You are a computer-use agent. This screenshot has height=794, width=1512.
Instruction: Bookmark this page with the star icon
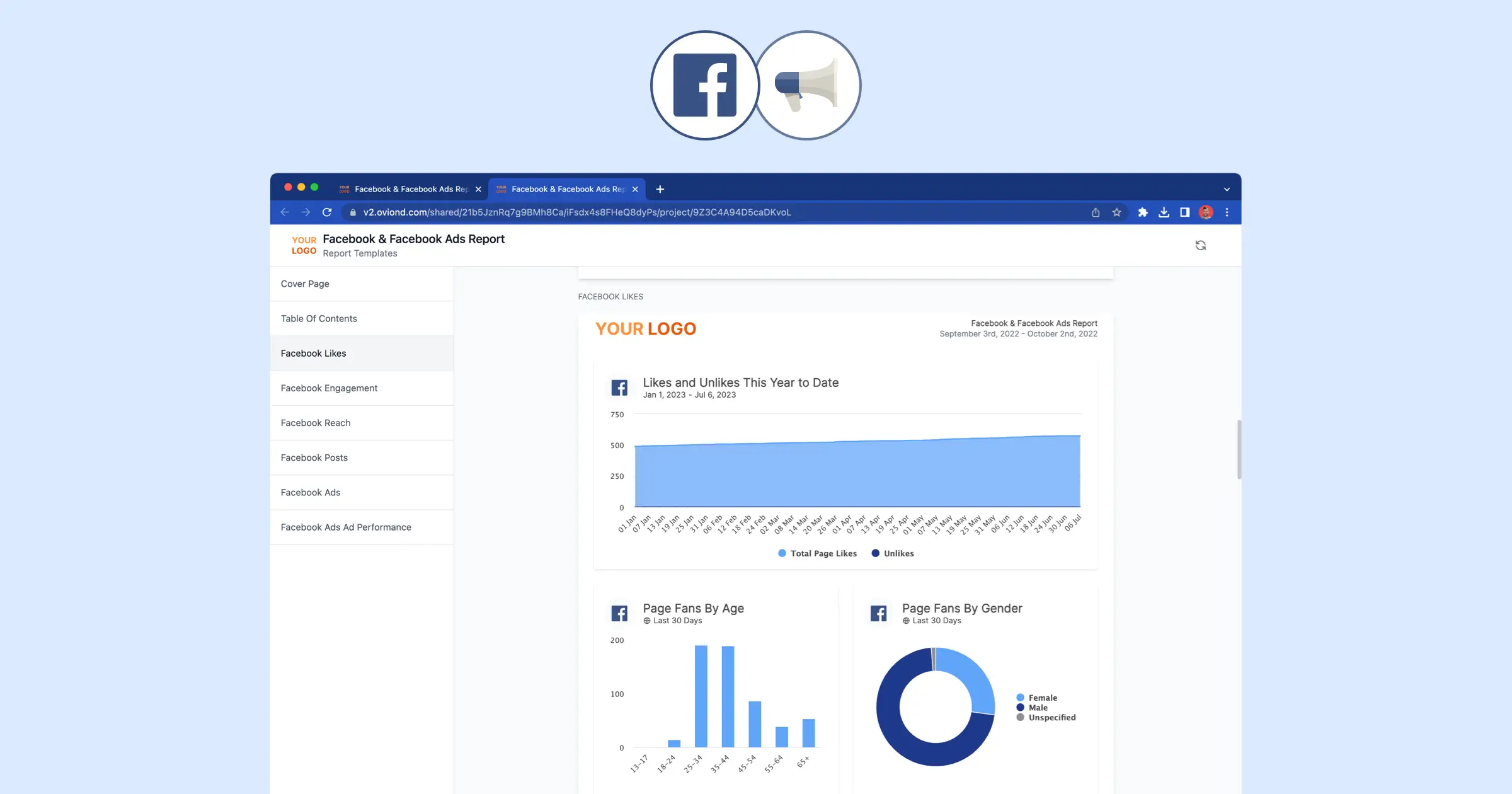click(1116, 212)
